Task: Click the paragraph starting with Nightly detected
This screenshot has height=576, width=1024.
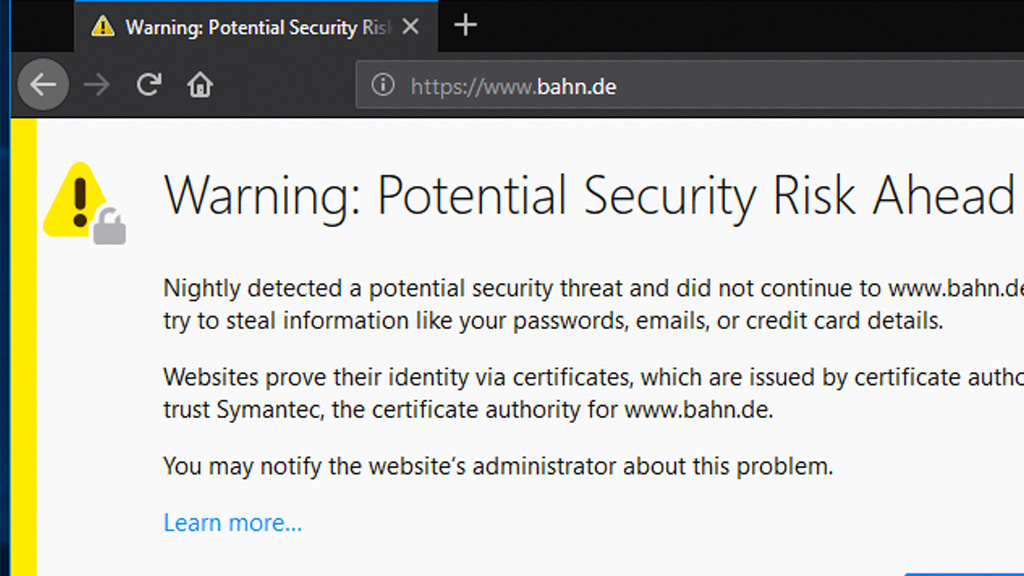Action: tap(594, 304)
